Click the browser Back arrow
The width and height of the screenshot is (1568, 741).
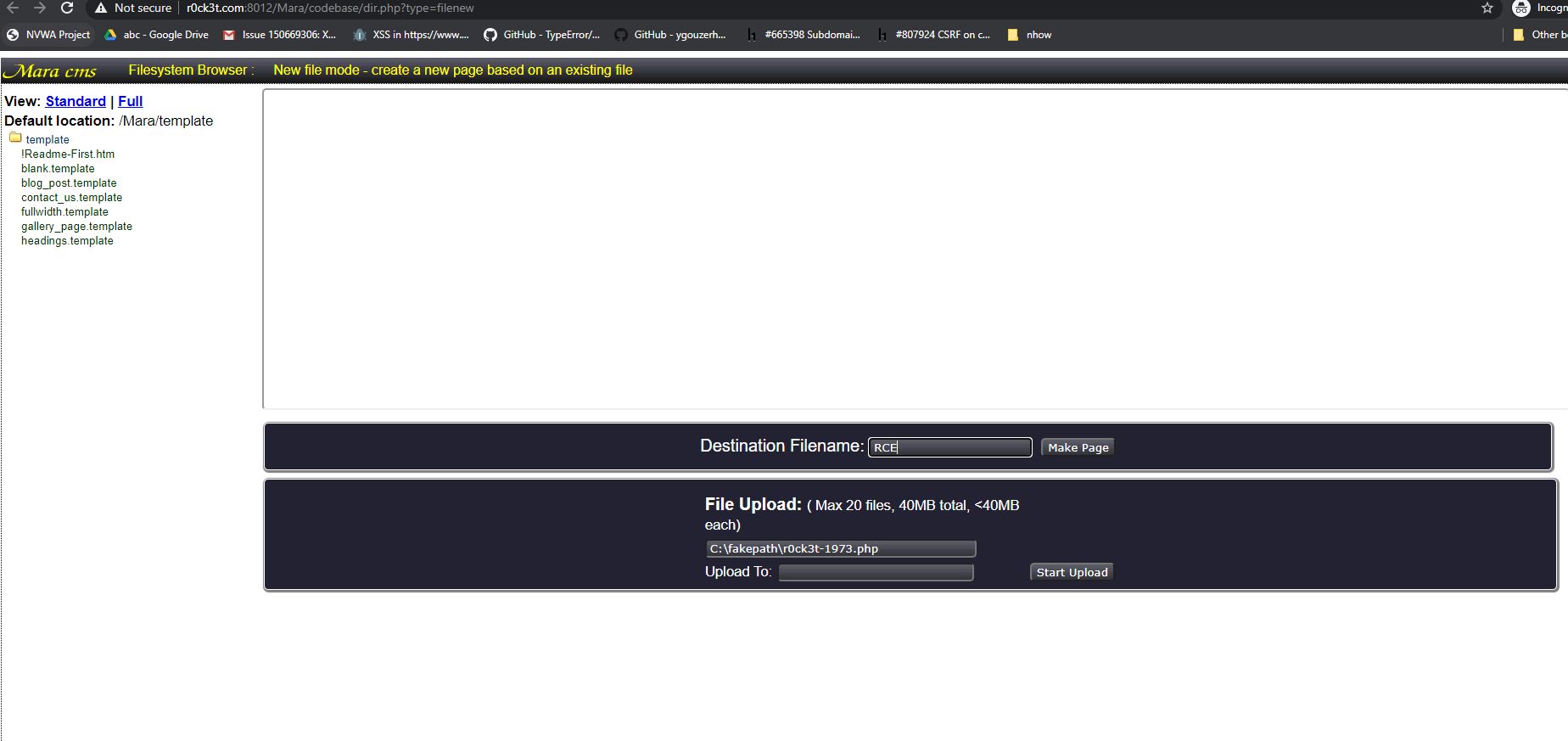[13, 8]
